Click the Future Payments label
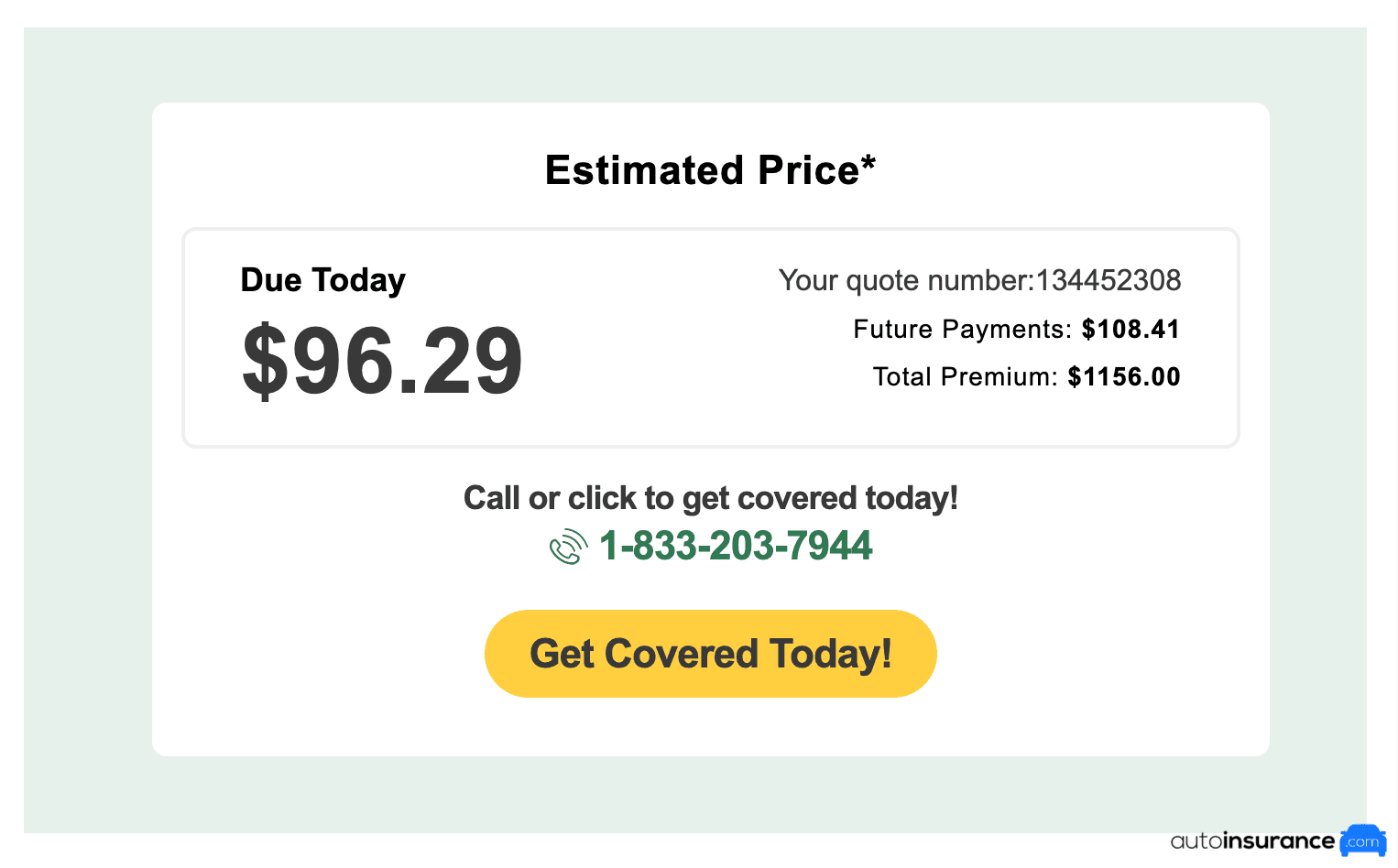The width and height of the screenshot is (1398, 868). tap(962, 330)
